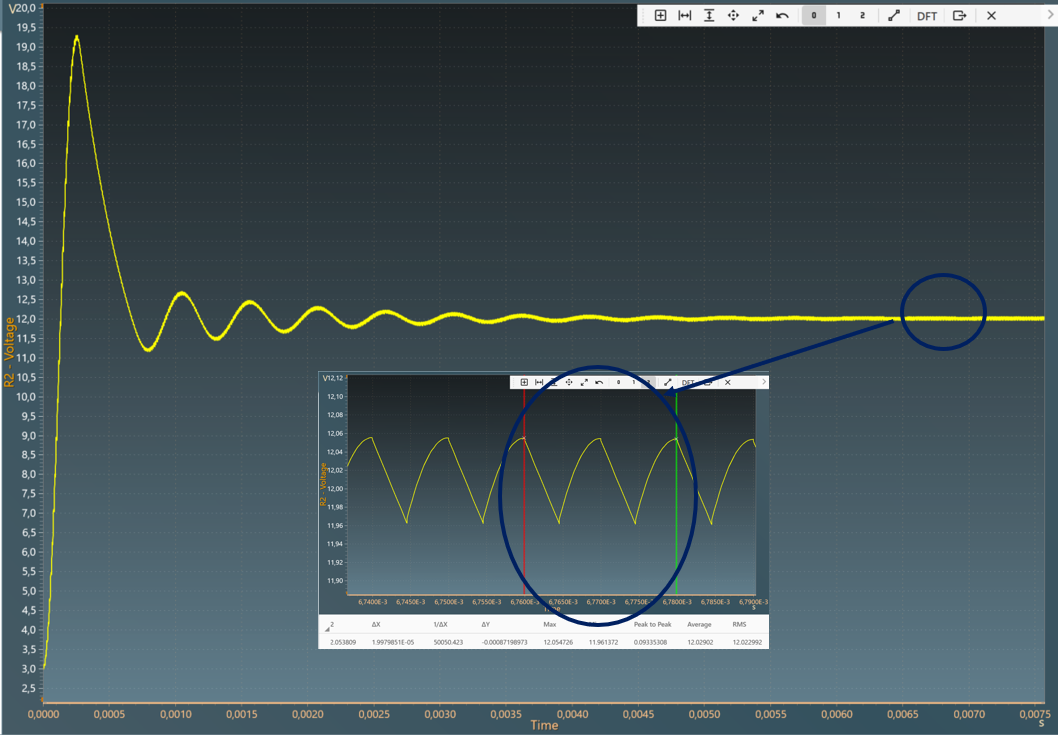Image resolution: width=1058 pixels, height=737 pixels.
Task: Open DFT analysis from main toolbar
Action: click(x=927, y=16)
